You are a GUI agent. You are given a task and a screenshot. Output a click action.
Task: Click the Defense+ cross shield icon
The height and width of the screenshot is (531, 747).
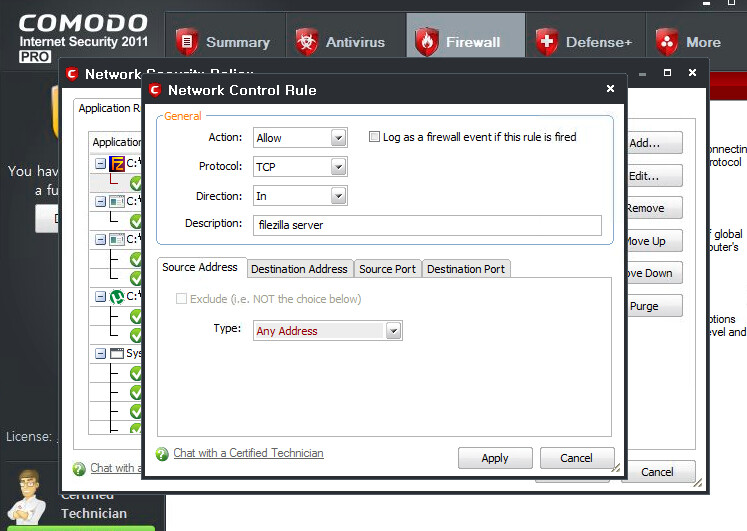[547, 42]
